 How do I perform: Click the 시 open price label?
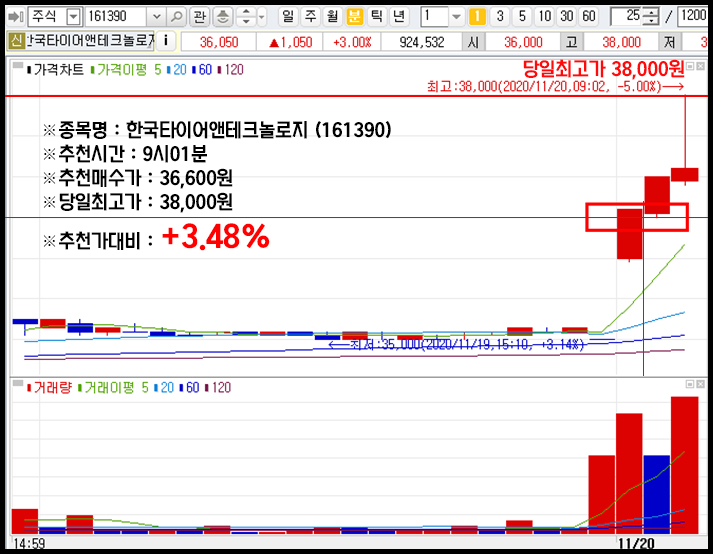[x=473, y=42]
